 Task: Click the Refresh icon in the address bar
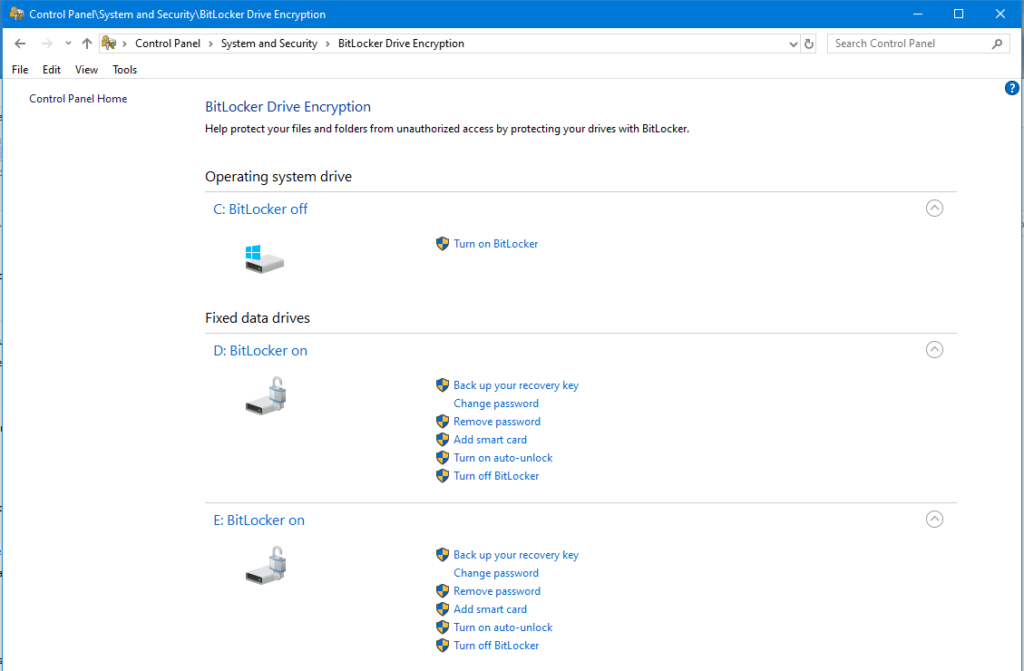coord(808,43)
